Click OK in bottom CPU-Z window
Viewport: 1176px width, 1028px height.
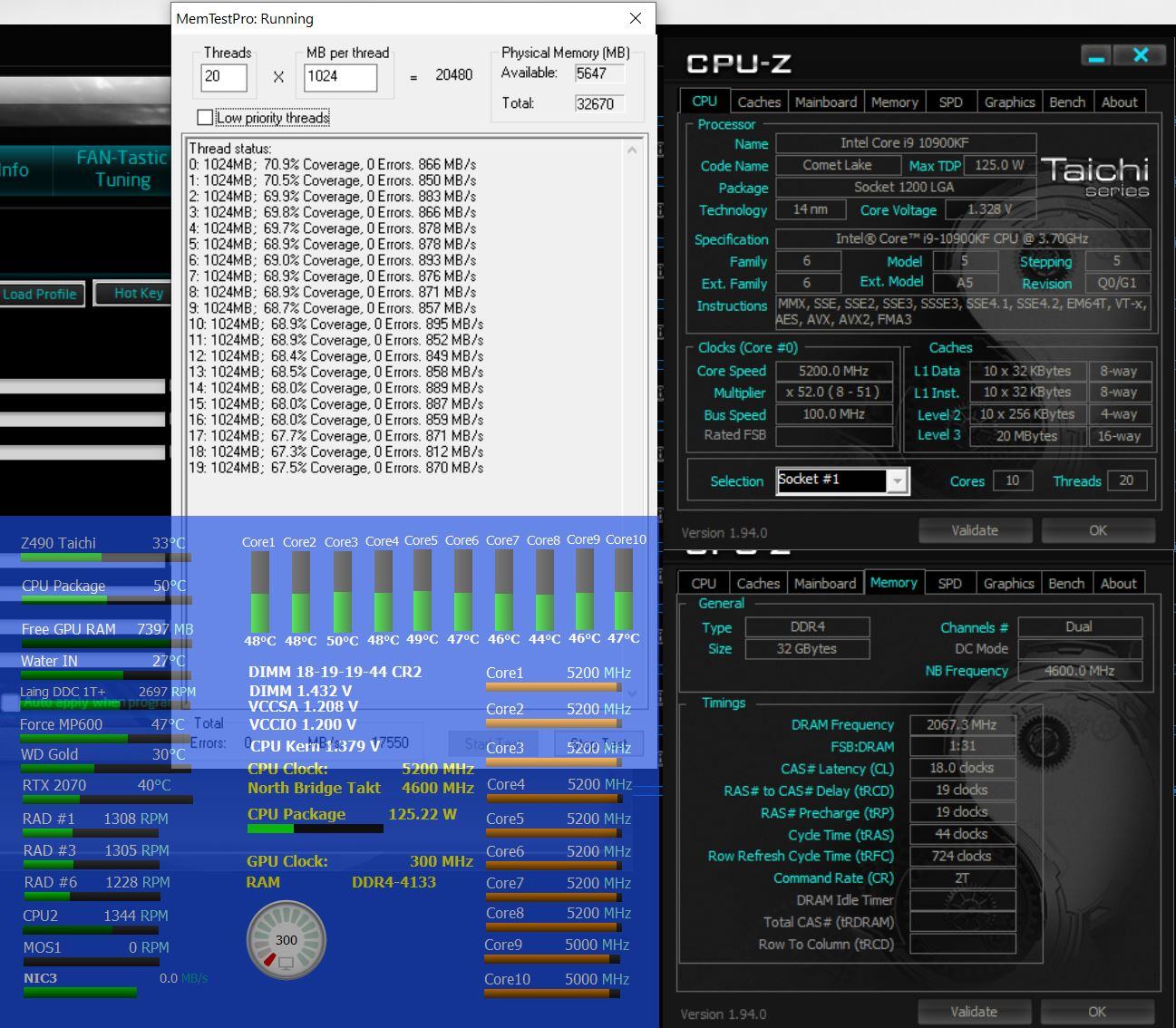1096,1012
